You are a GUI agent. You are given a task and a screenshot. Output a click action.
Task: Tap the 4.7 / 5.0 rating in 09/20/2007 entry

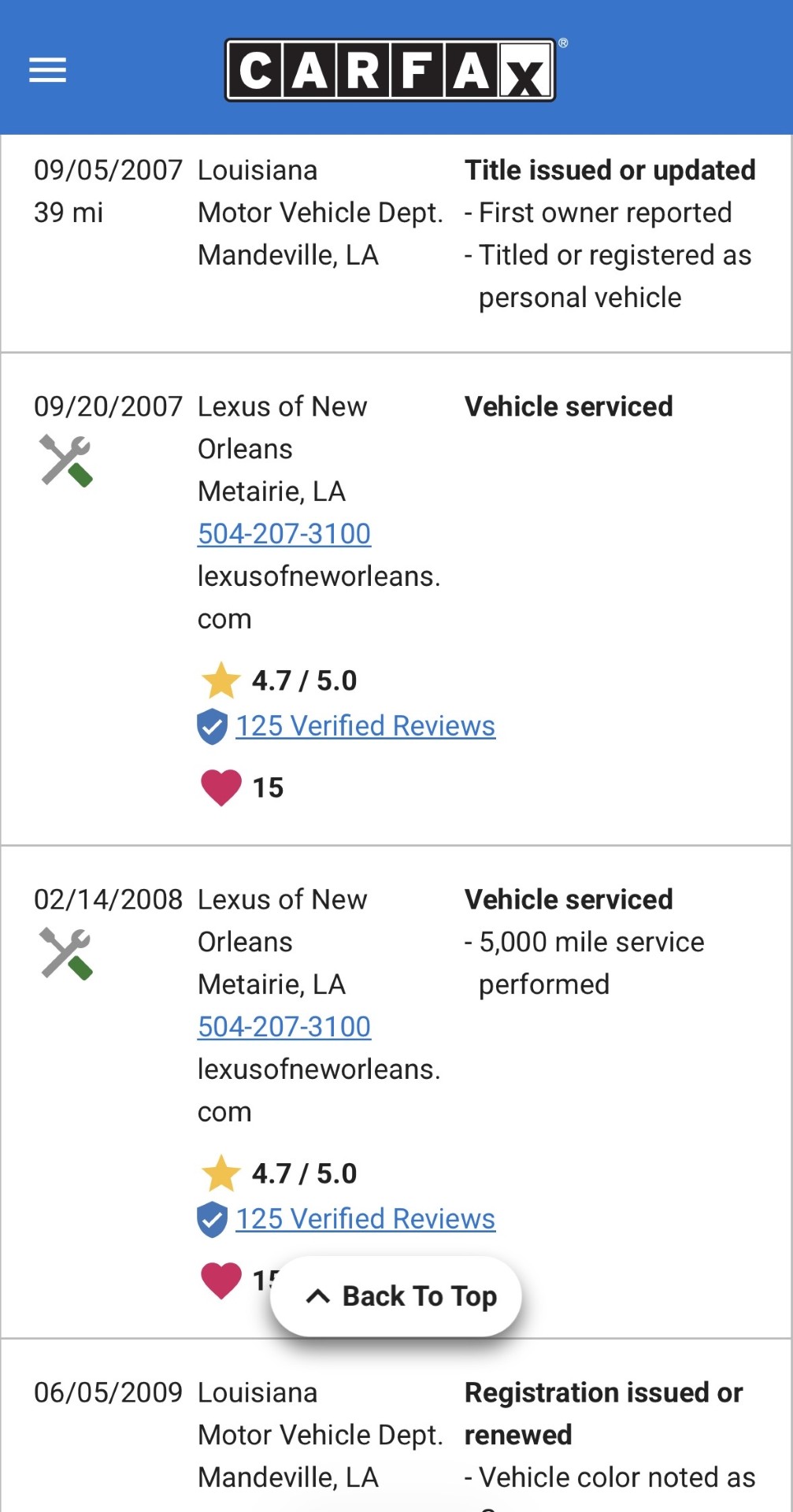pyautogui.click(x=304, y=680)
